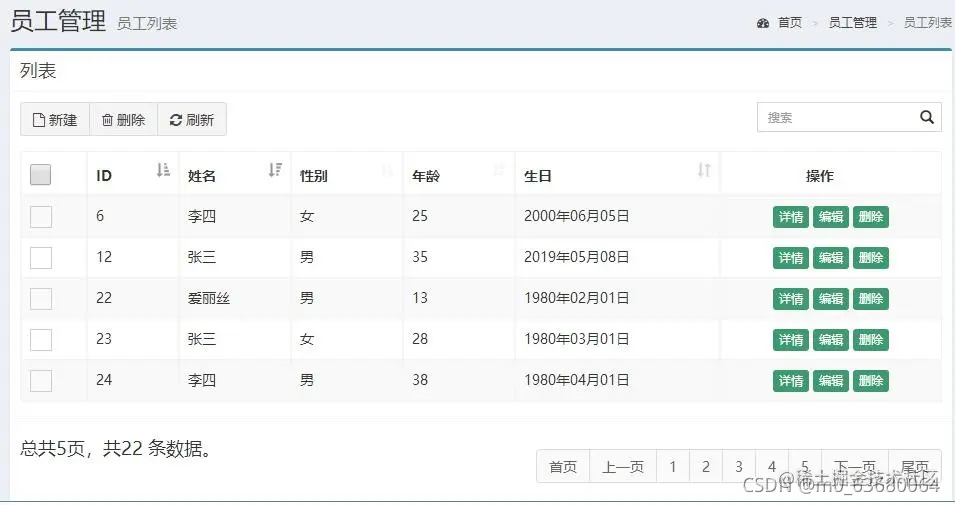Click the 姓名 column header text
The width and height of the screenshot is (955, 505).
tap(202, 176)
